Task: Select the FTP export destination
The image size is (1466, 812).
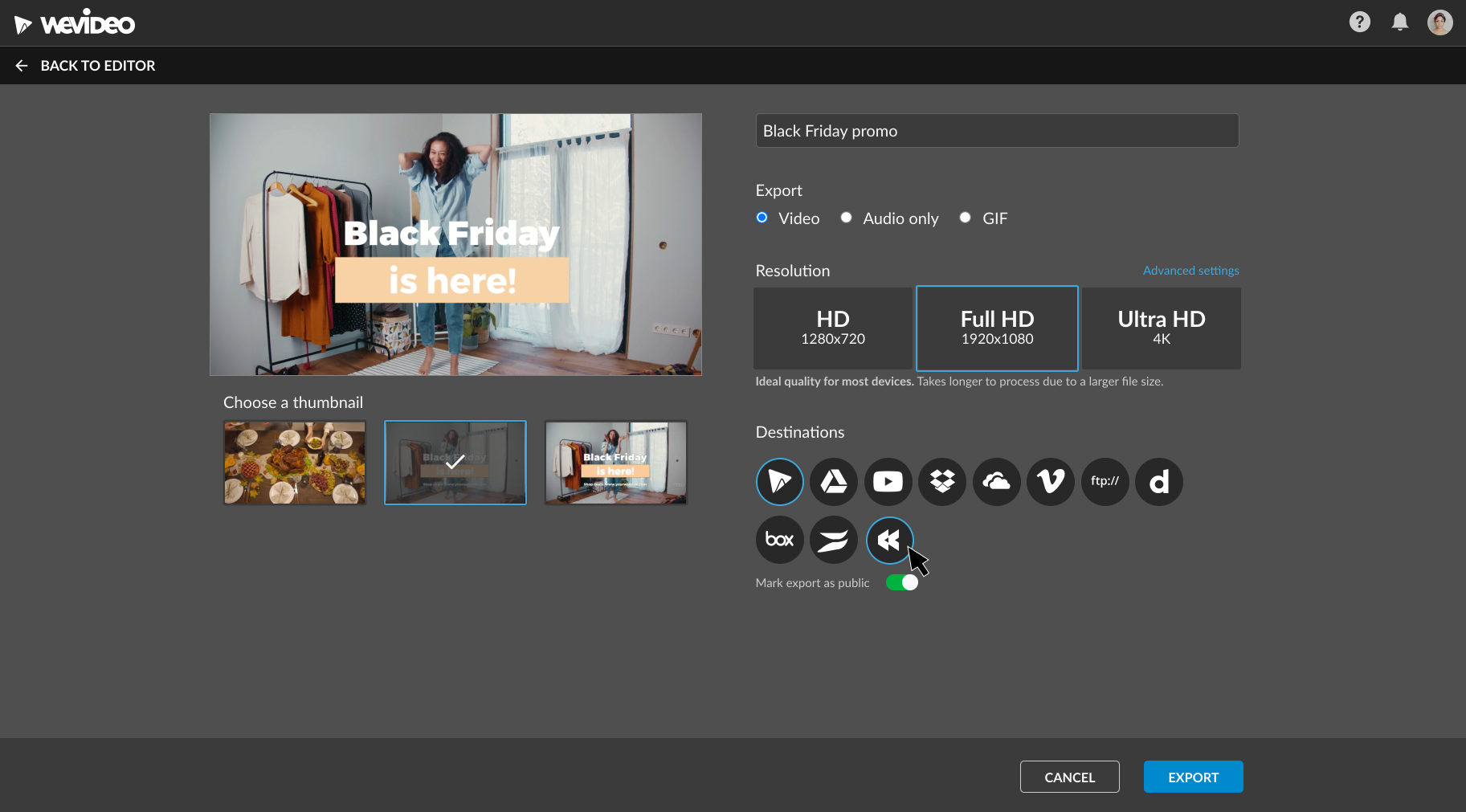Action: 1105,481
